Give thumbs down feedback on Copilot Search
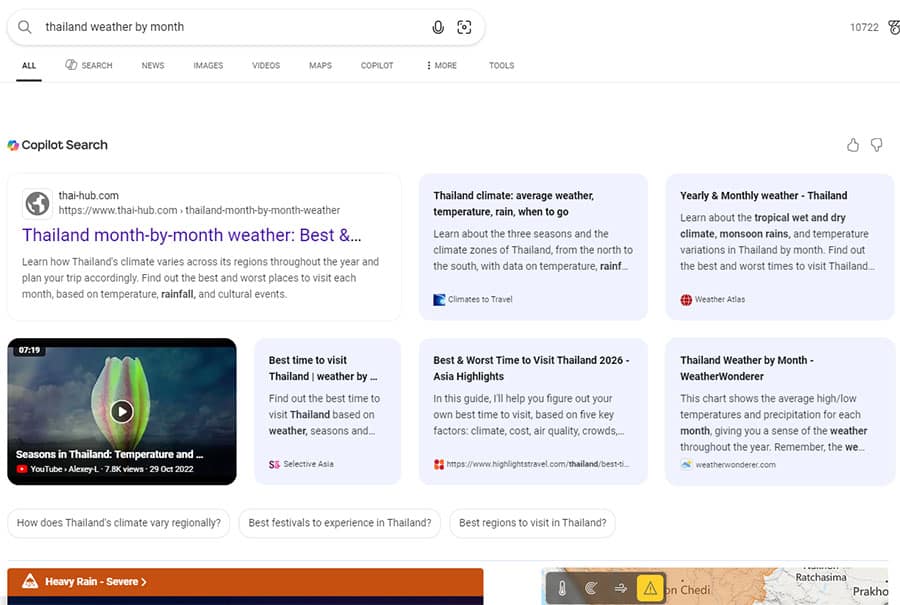900x605 pixels. 877,145
